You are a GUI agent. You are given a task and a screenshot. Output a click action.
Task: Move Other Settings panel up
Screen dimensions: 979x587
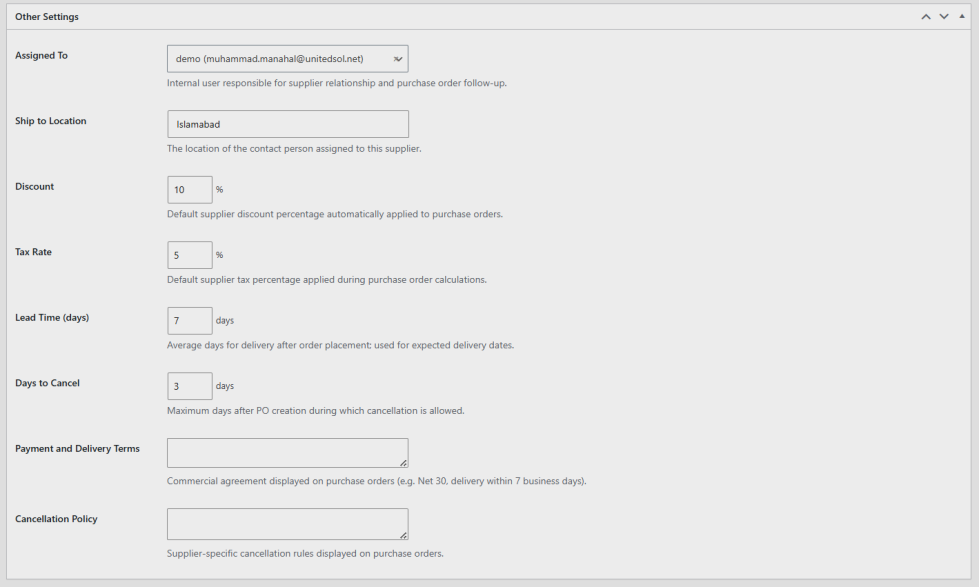point(926,17)
